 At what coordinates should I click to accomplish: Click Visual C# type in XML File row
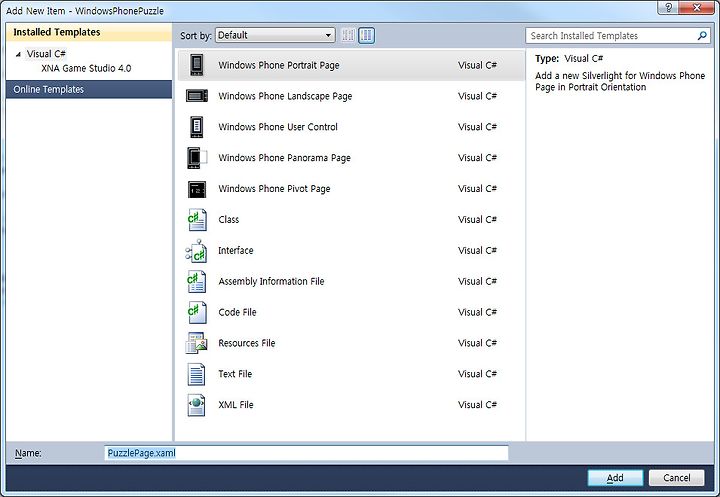pos(477,405)
